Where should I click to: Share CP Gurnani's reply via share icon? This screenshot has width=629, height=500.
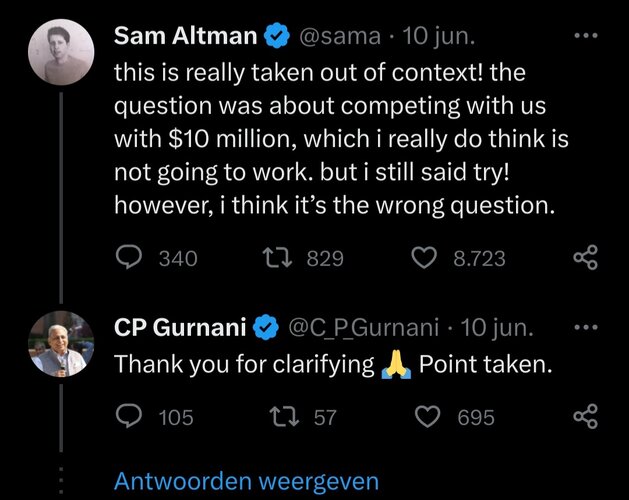pyautogui.click(x=586, y=416)
